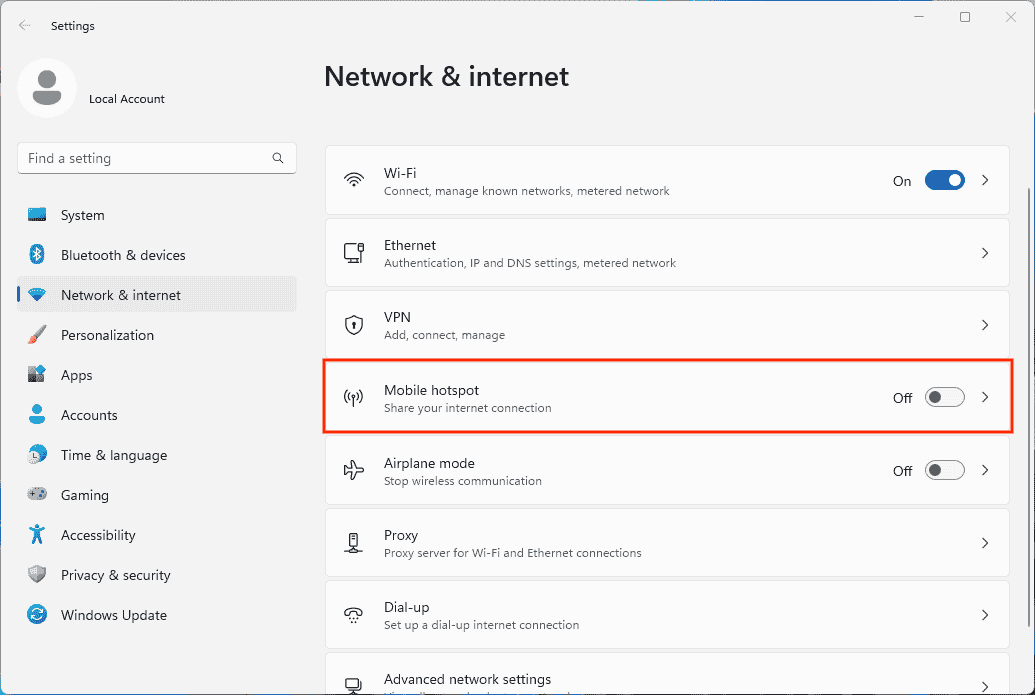Click the Privacy & security shield icon
This screenshot has width=1035, height=695.
coord(37,574)
